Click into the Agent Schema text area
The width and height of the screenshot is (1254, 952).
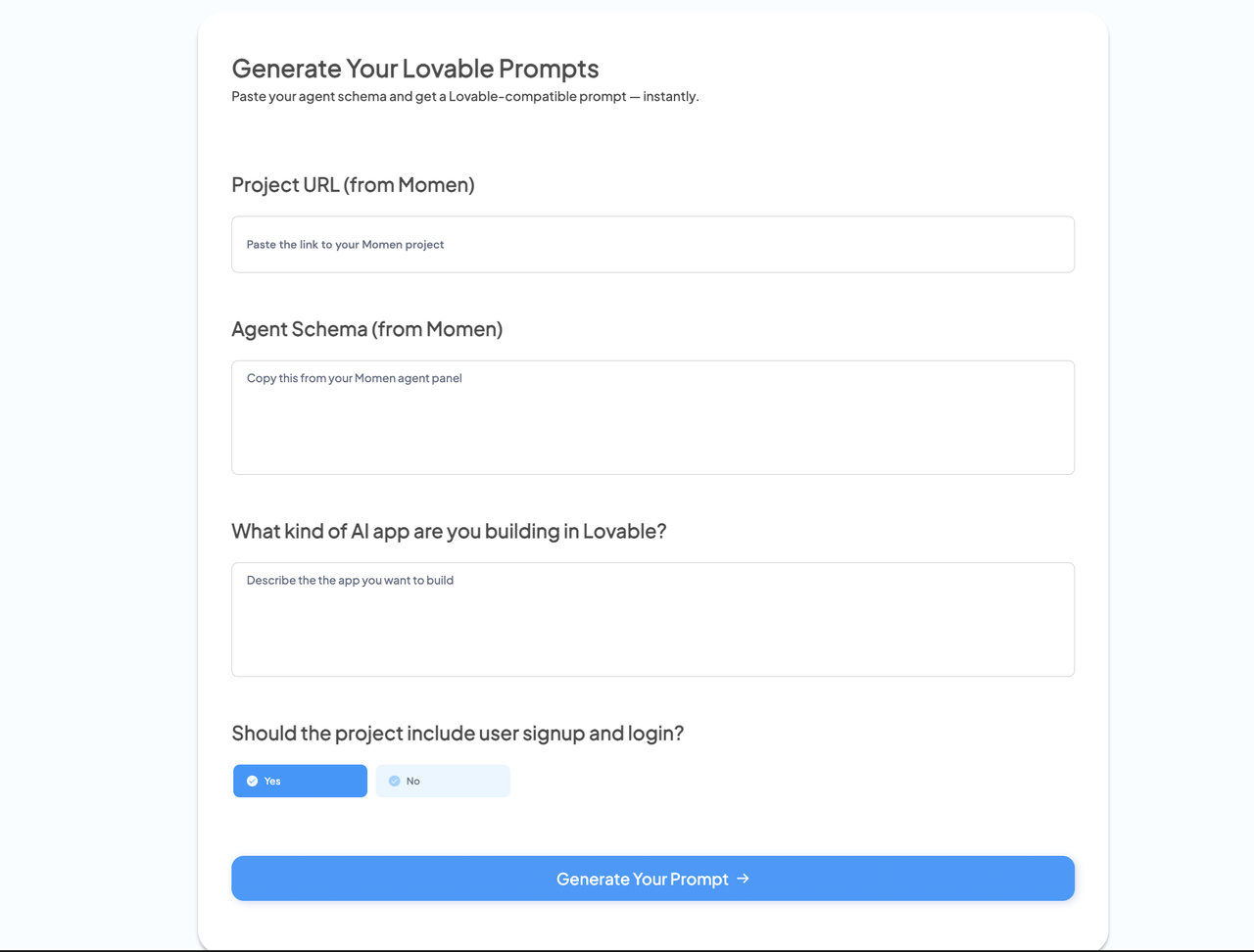[x=652, y=417]
